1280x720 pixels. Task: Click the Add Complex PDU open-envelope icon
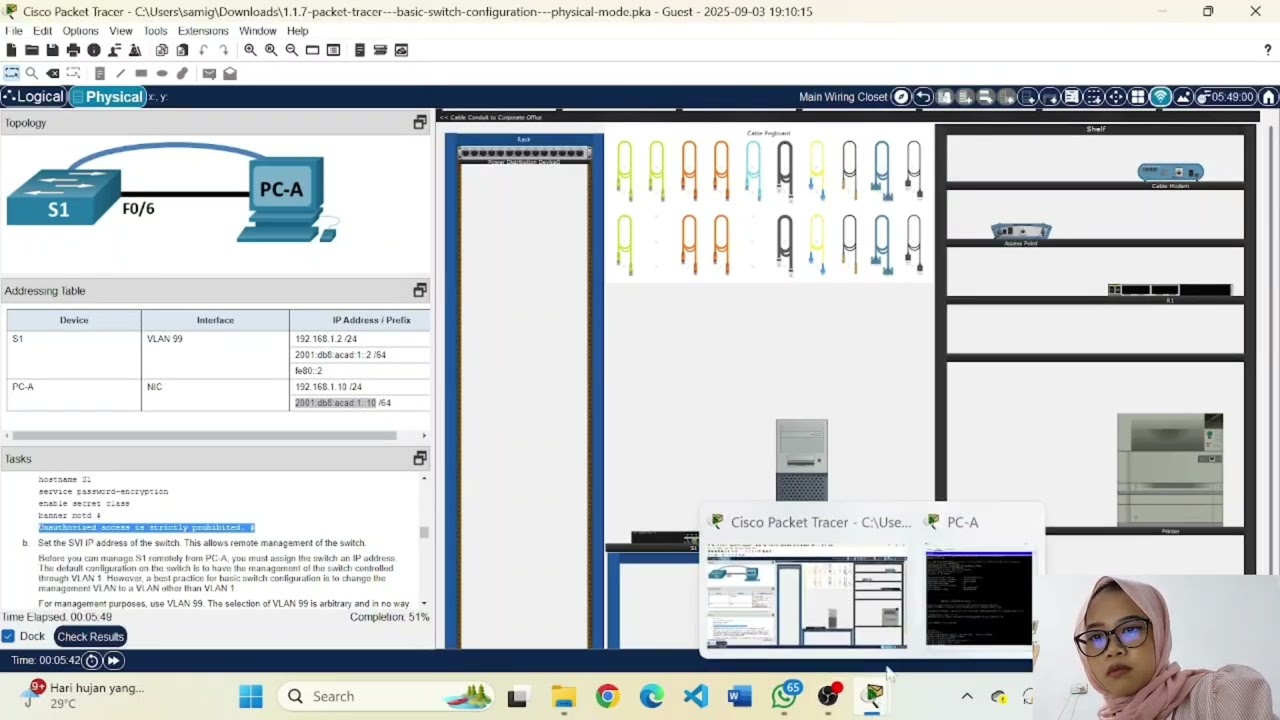230,73
